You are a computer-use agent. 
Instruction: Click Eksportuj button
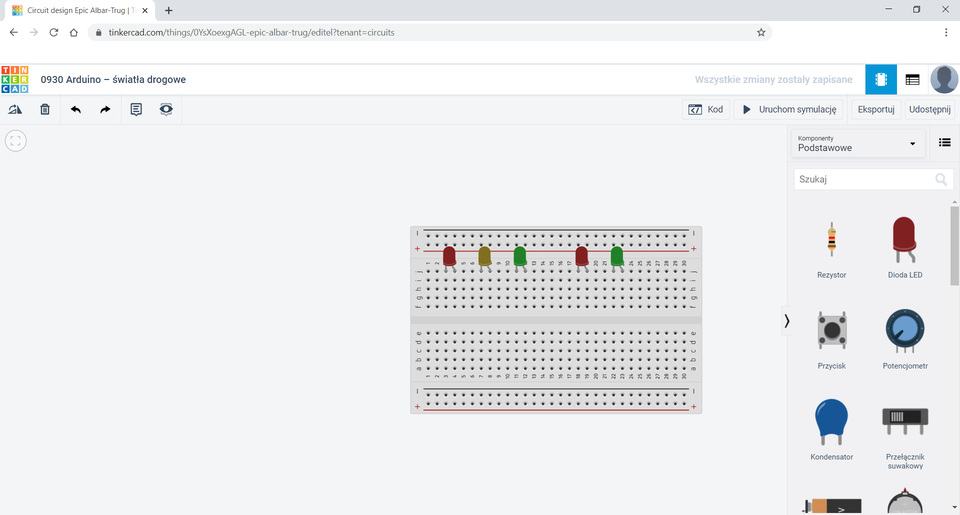[x=876, y=110]
